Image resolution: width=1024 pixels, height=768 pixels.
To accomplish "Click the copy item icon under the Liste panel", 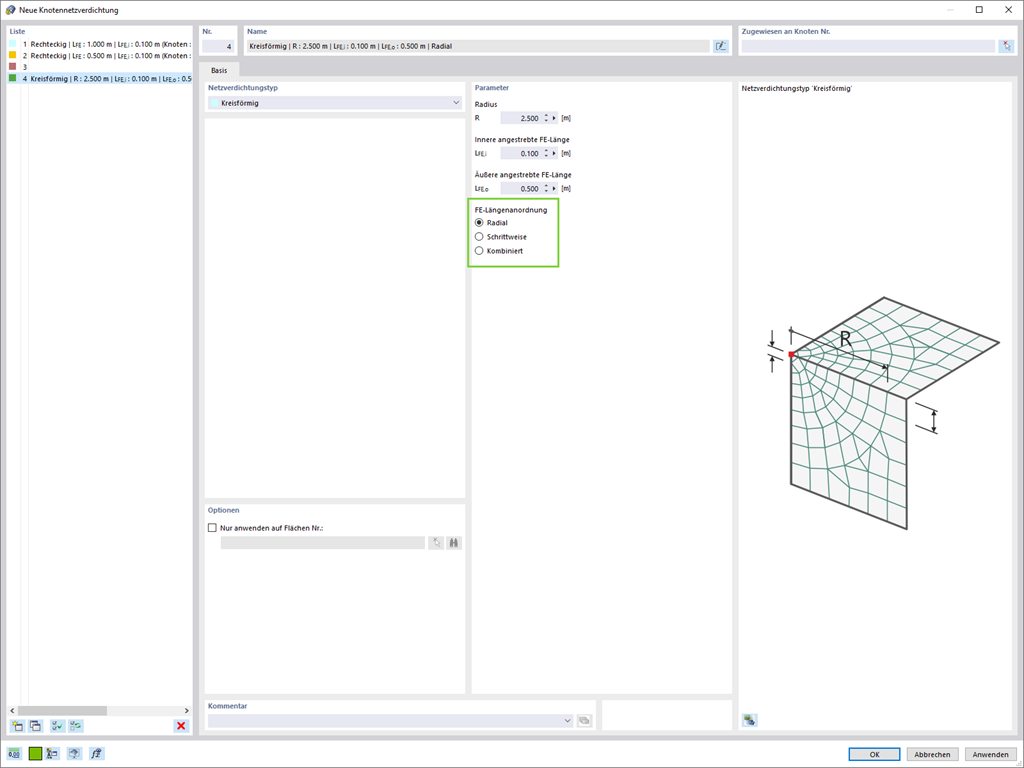I will click(35, 726).
